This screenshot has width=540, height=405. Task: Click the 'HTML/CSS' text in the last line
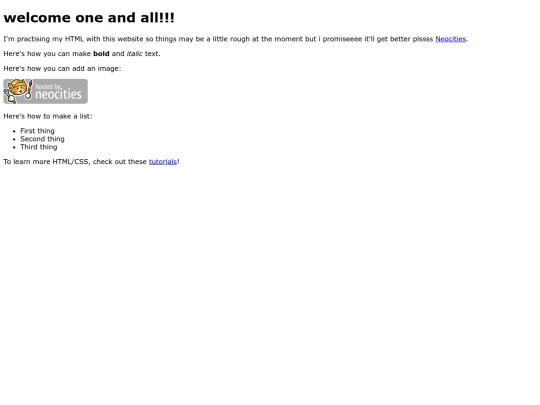coord(71,162)
